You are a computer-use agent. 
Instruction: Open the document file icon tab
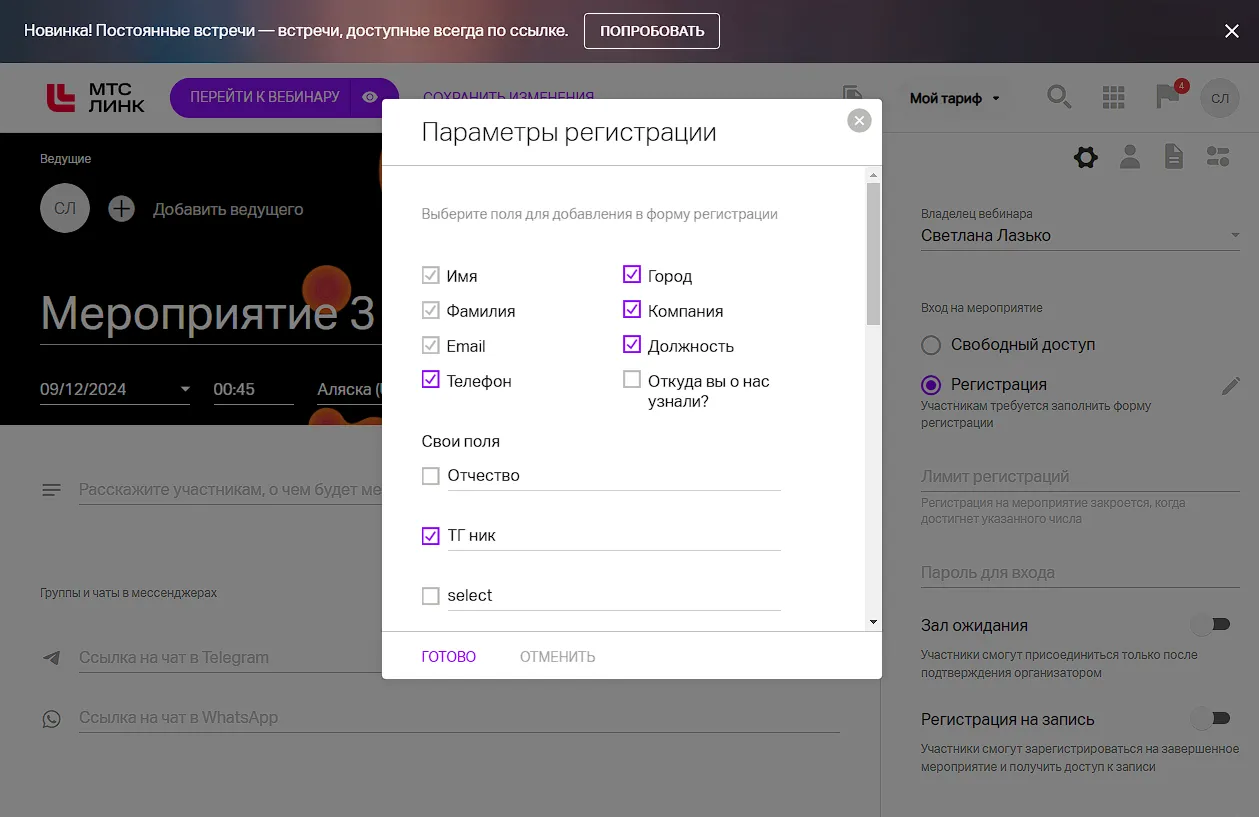coord(1174,157)
